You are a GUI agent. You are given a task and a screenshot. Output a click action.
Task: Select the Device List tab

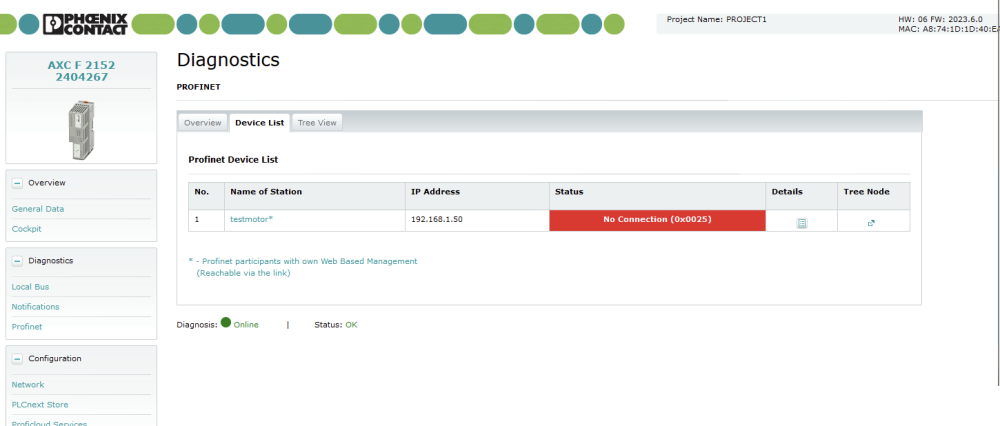(x=259, y=122)
